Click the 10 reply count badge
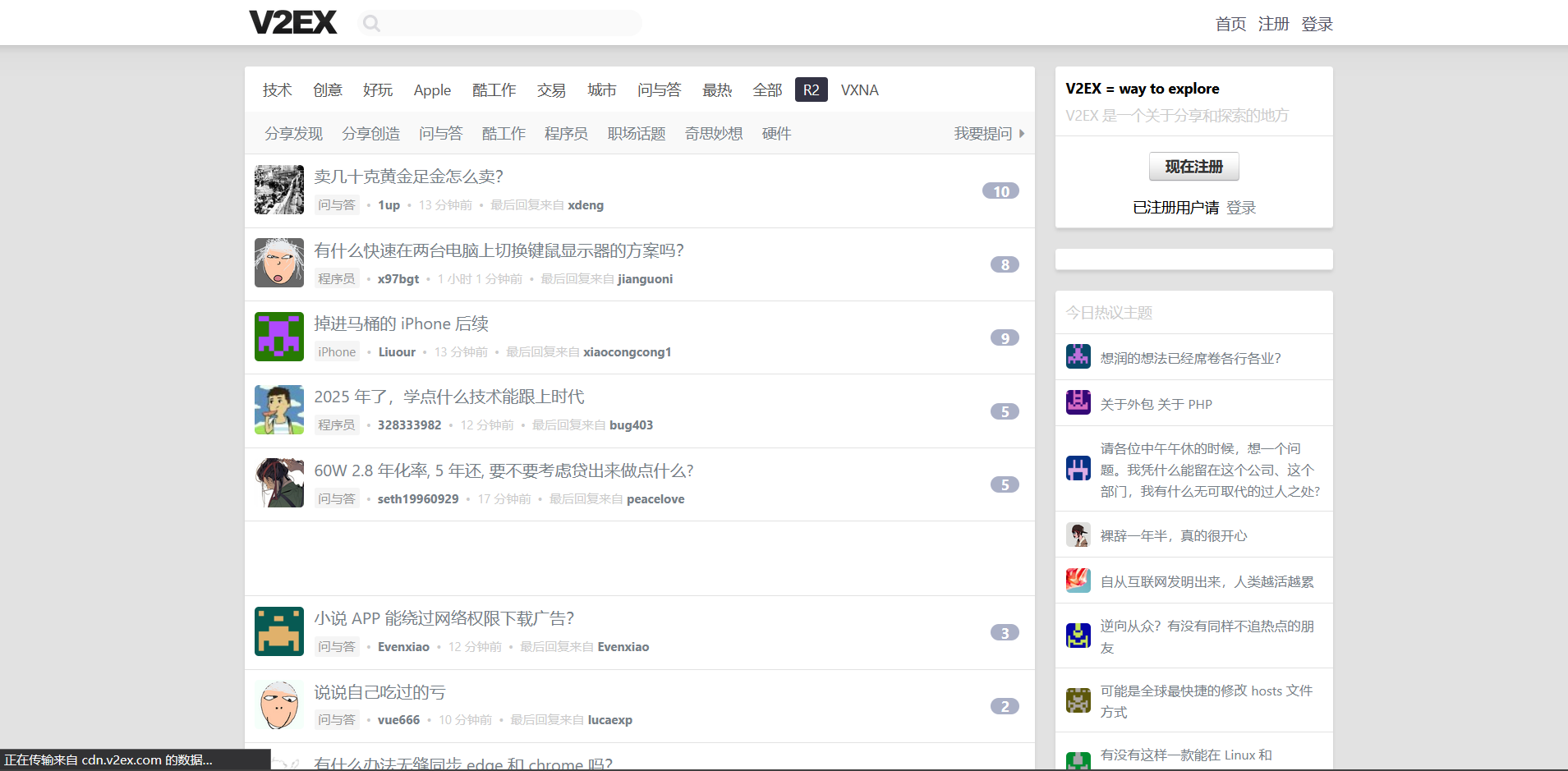 (x=1000, y=191)
